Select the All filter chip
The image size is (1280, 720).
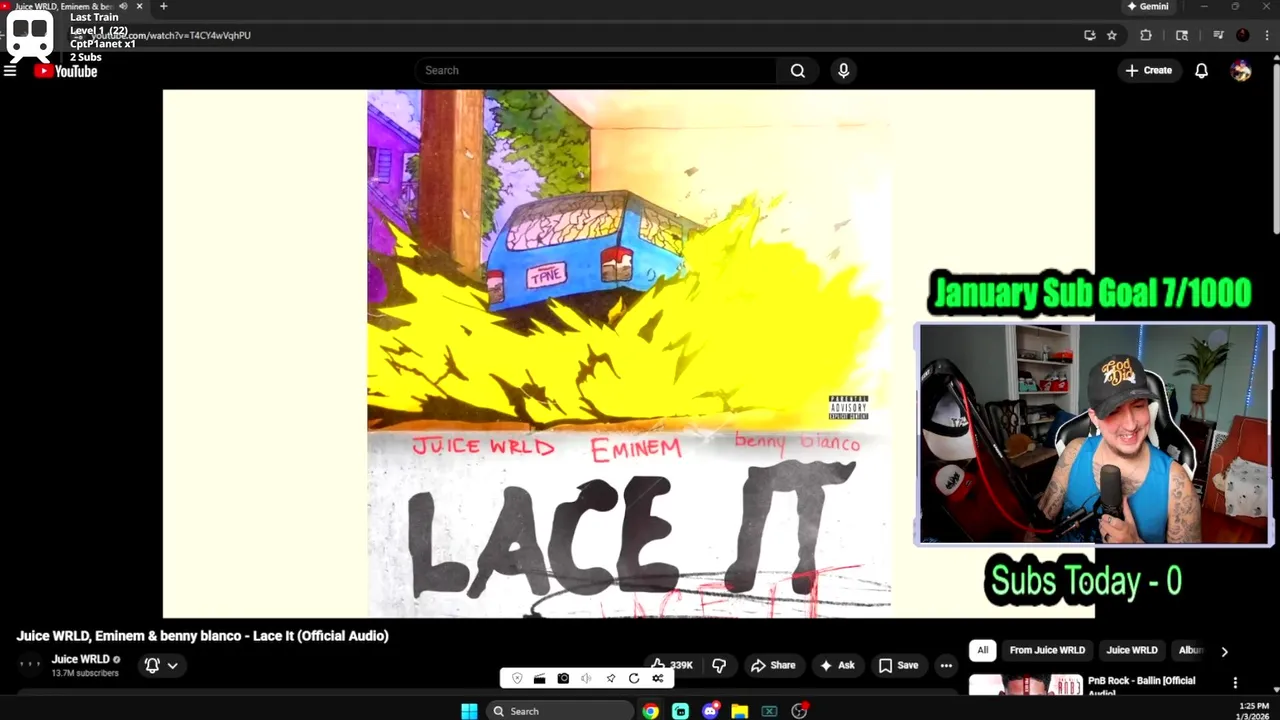(982, 650)
